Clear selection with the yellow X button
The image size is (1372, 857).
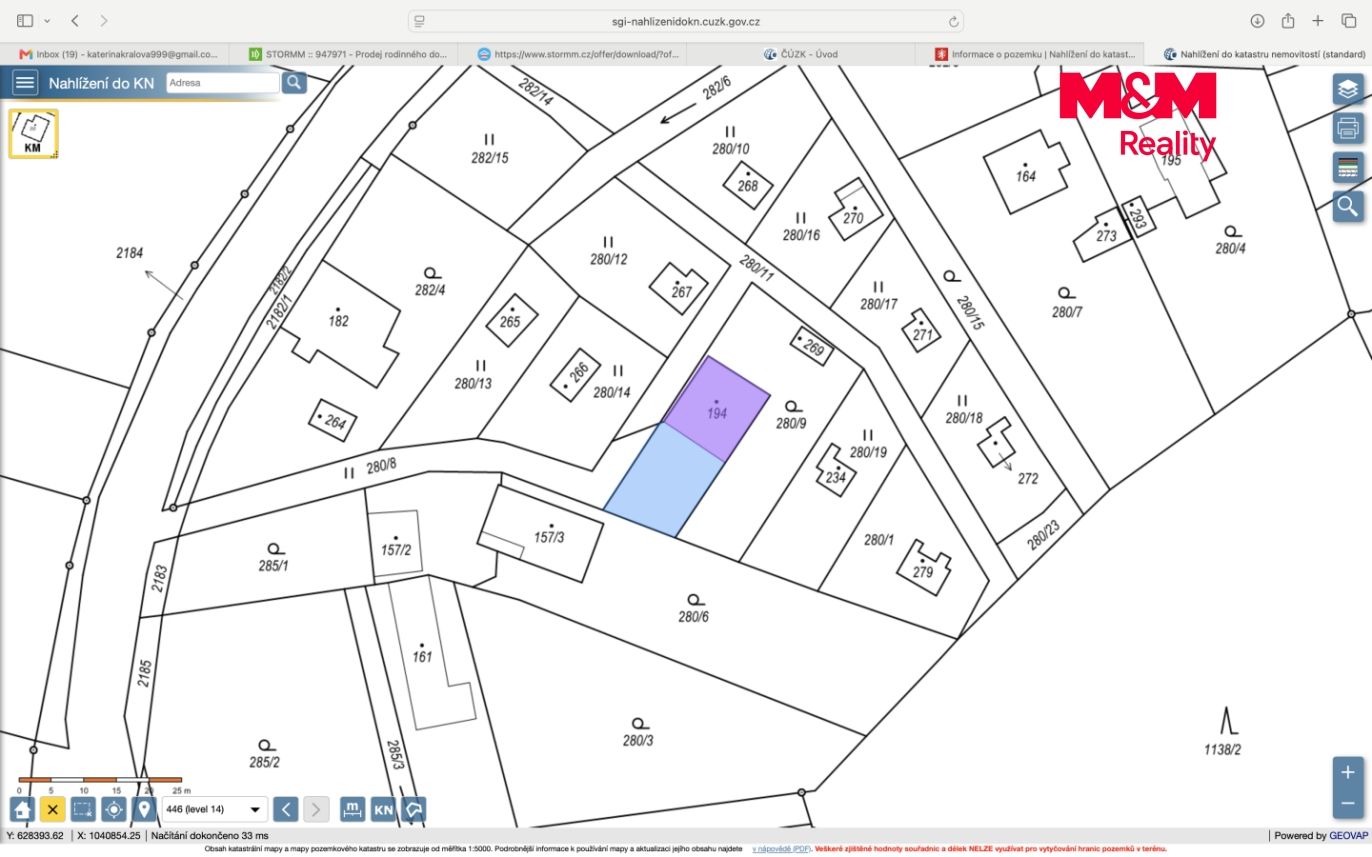tap(53, 809)
